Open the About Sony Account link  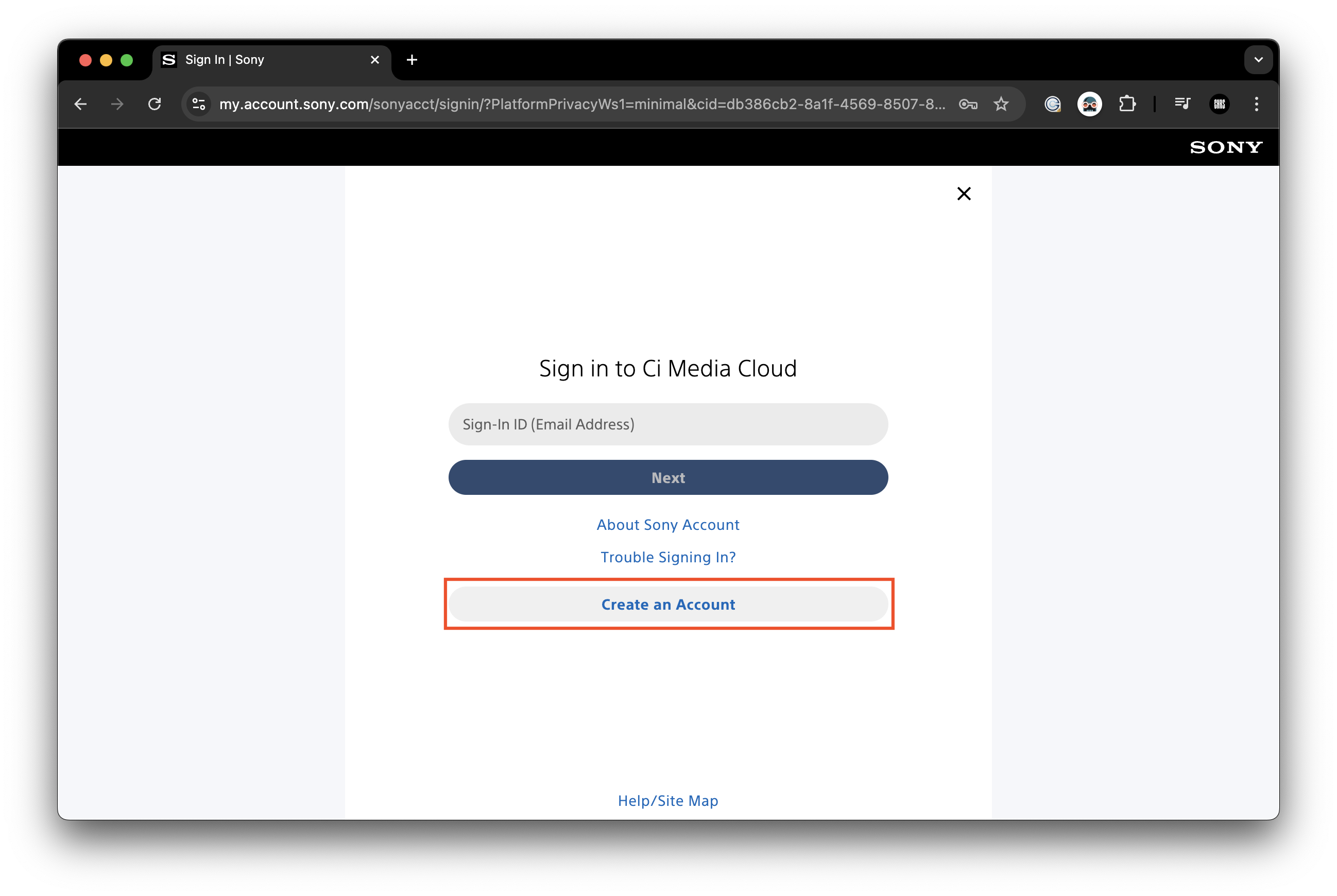tap(668, 525)
